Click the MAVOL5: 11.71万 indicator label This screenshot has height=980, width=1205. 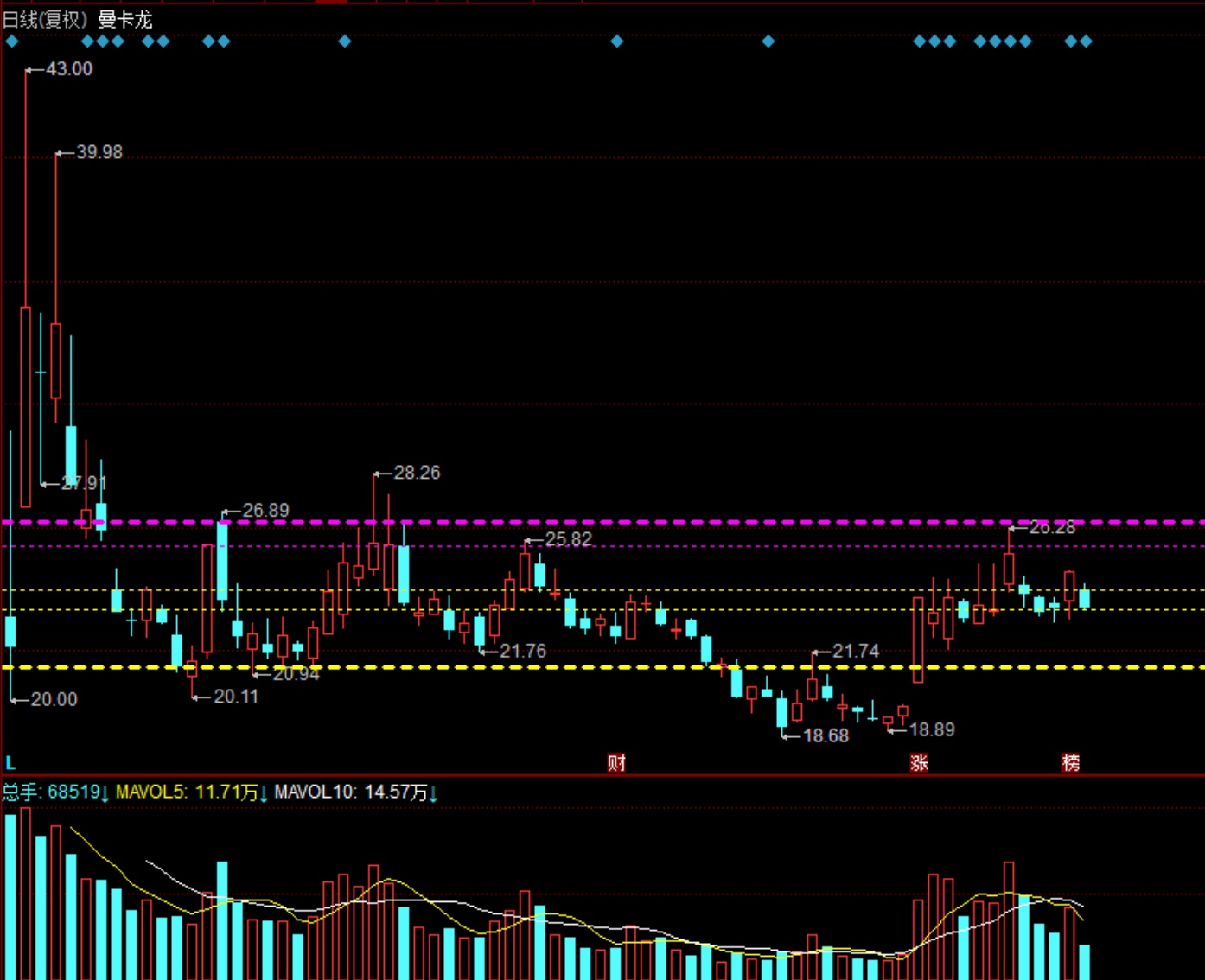(x=192, y=792)
